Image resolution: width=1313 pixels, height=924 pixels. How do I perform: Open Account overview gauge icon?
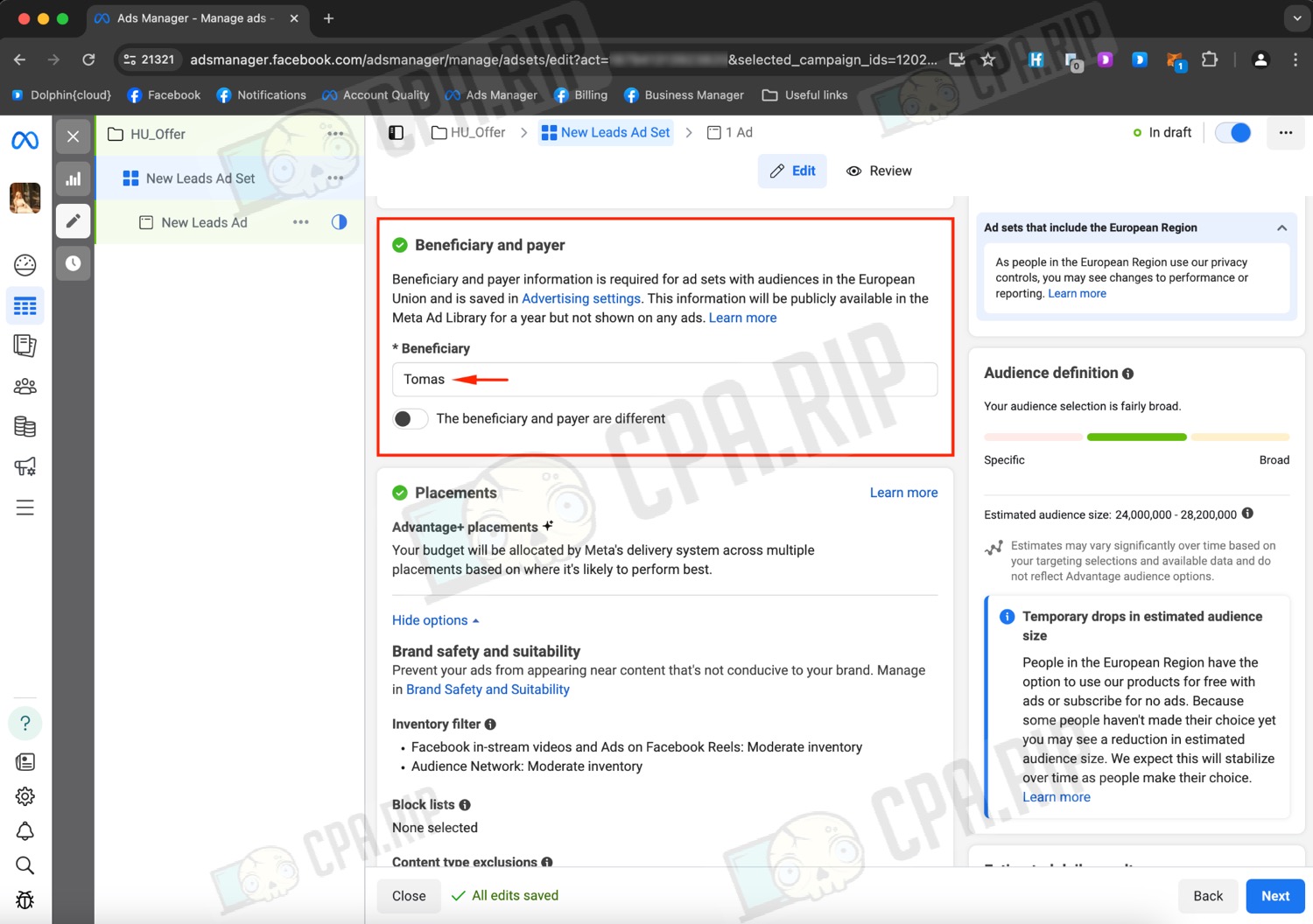25,264
